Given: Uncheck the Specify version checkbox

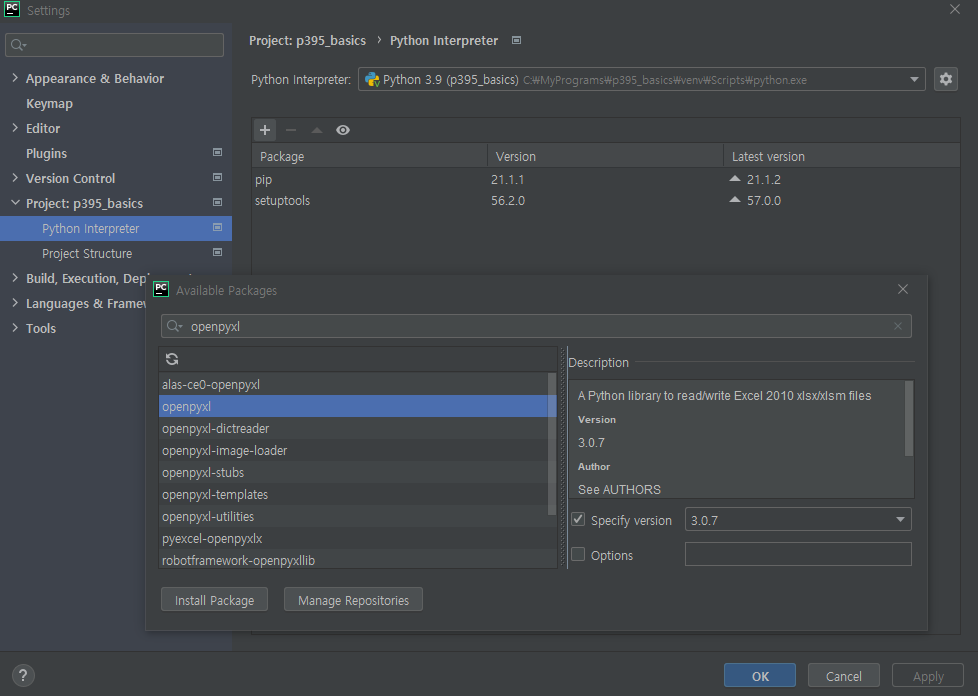Looking at the screenshot, I should tap(578, 519).
